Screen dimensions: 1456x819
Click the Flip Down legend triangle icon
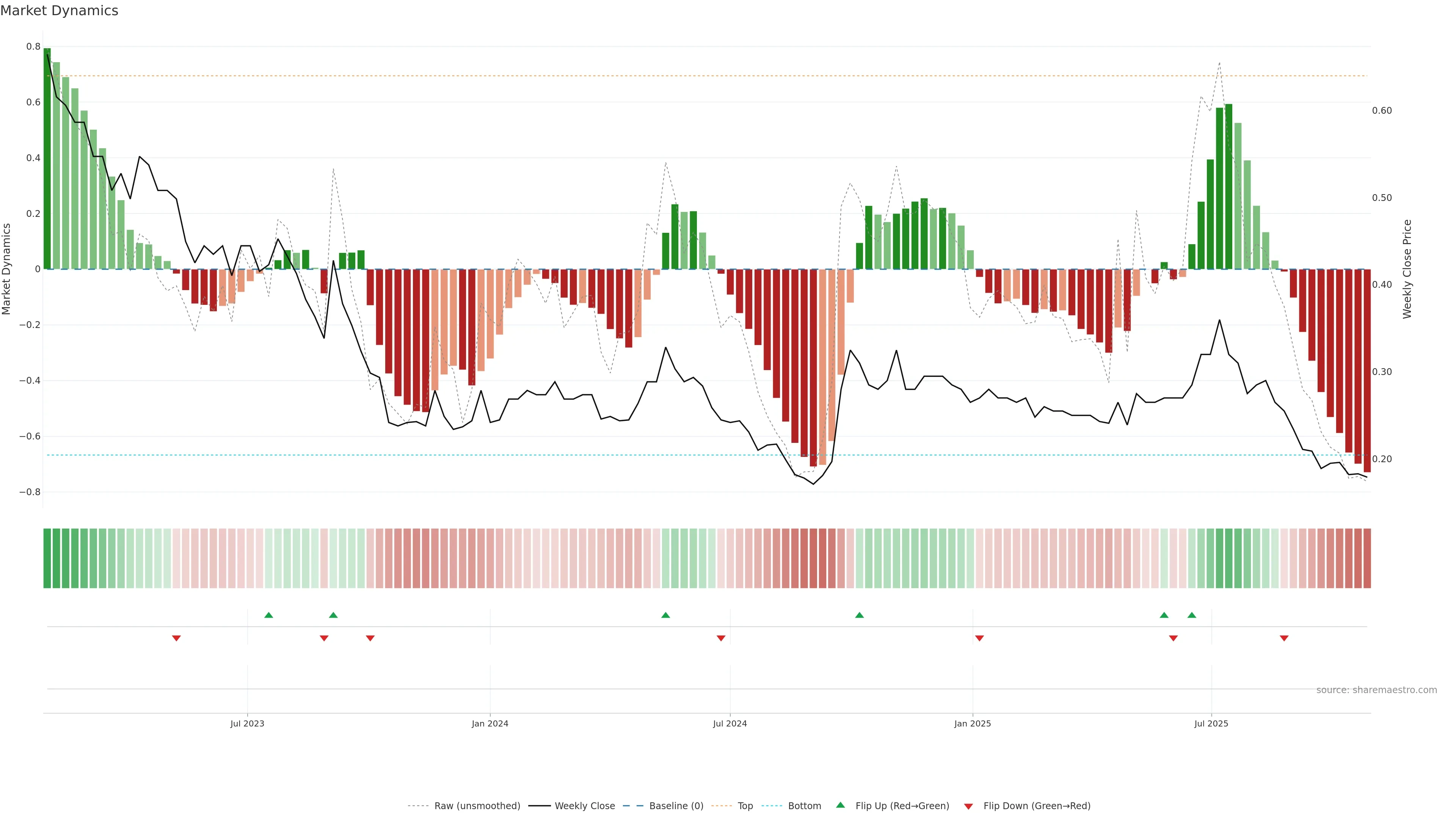[968, 806]
